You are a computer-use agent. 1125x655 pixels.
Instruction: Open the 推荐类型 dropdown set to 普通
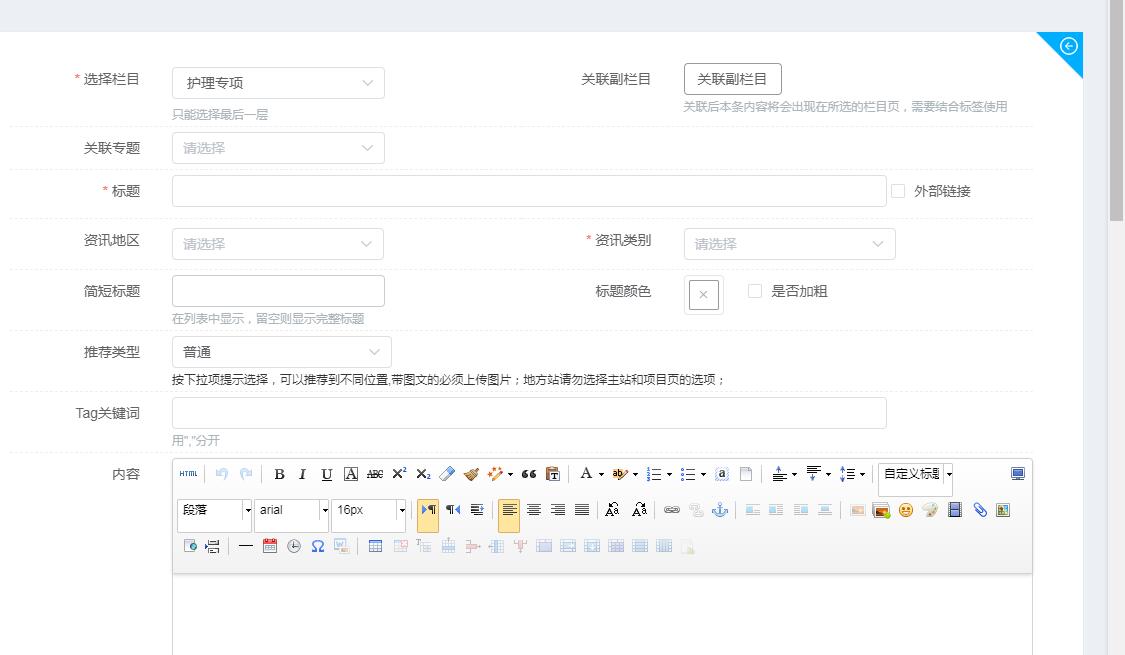coord(281,352)
